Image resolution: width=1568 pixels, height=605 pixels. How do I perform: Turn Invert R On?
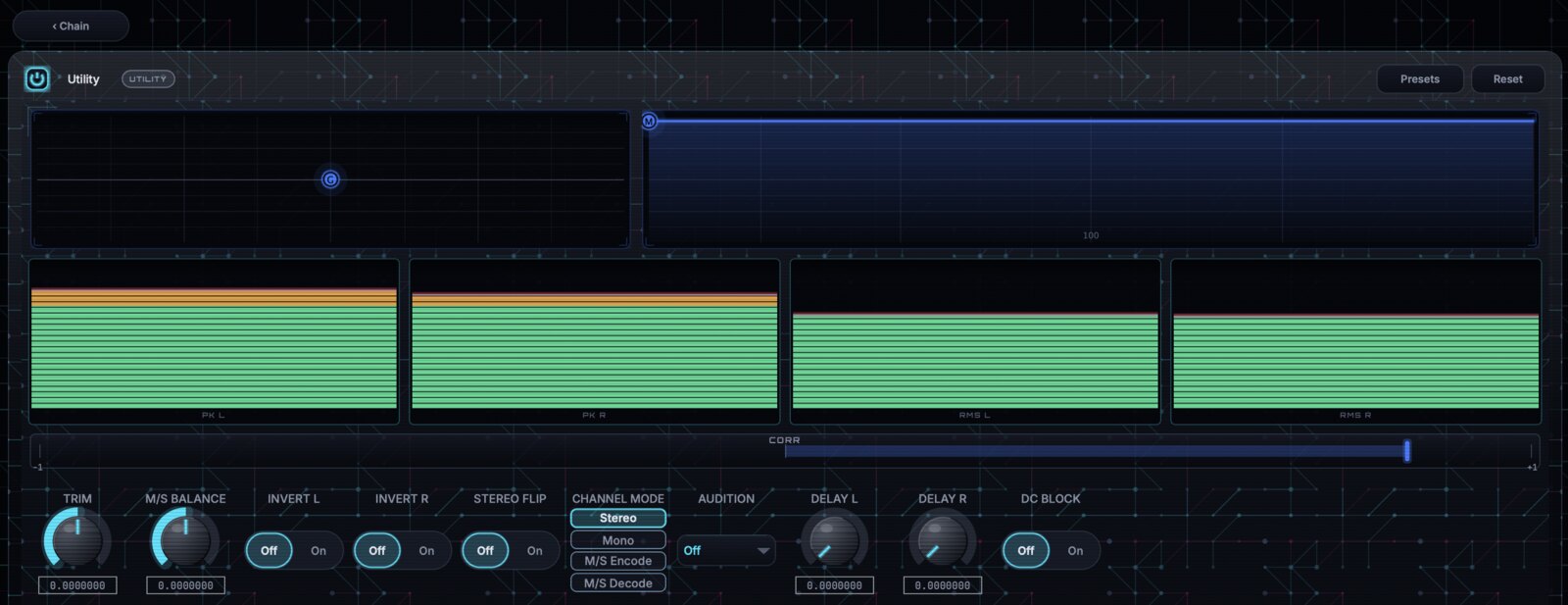[426, 550]
